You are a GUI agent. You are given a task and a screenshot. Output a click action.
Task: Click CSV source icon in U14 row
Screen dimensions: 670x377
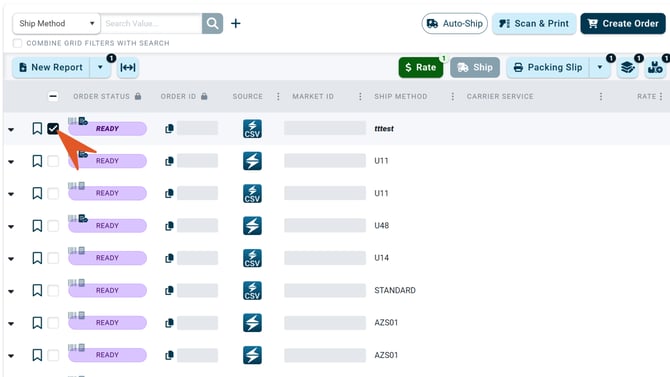(x=252, y=258)
